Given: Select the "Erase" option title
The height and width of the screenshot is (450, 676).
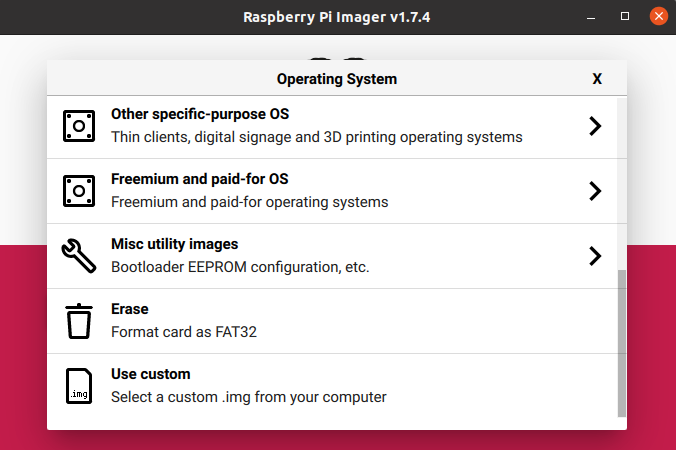Looking at the screenshot, I should pos(129,310).
